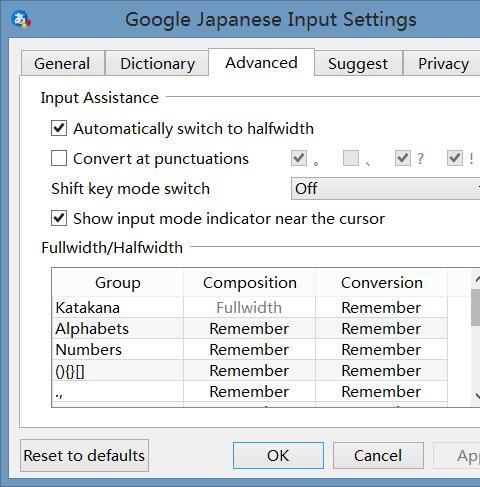Open the Shift key mode switch dropdown
This screenshot has width=480, height=487.
click(386, 189)
